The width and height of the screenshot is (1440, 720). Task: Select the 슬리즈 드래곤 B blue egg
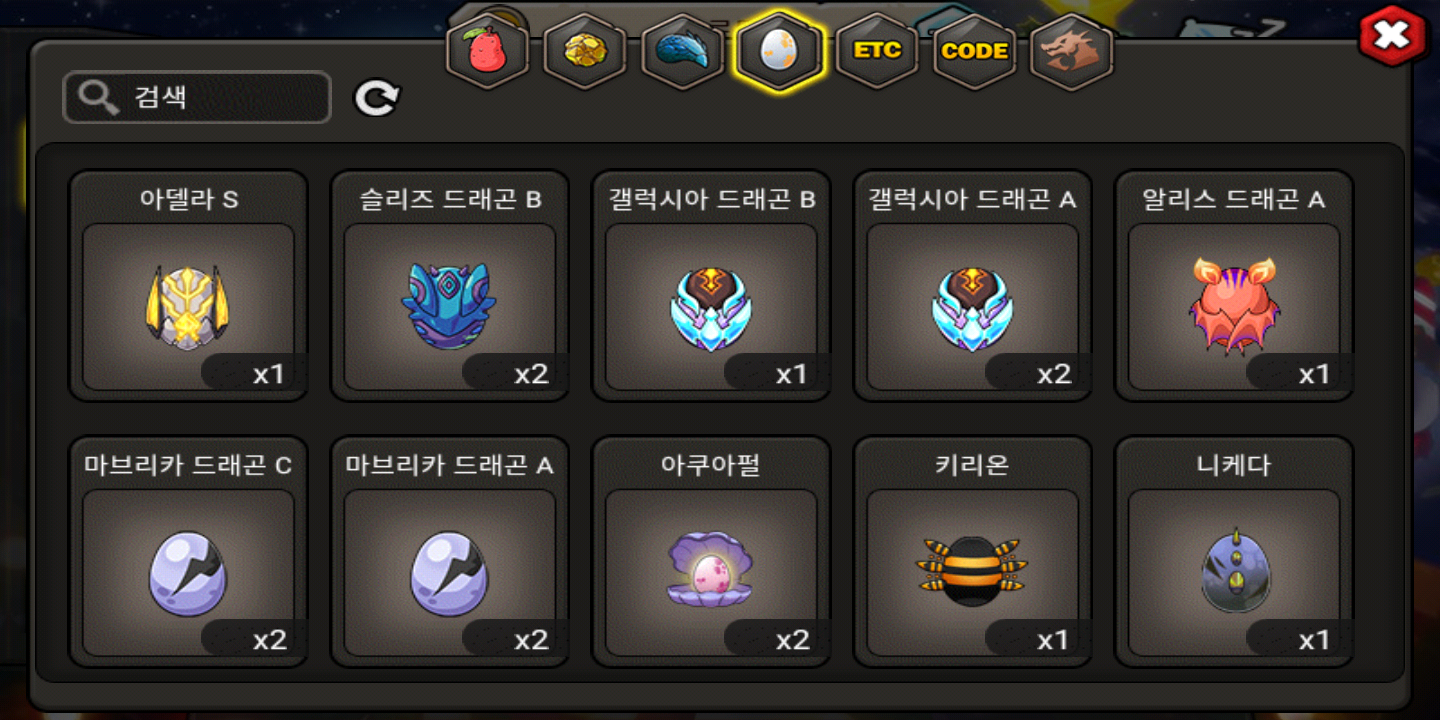coord(450,286)
